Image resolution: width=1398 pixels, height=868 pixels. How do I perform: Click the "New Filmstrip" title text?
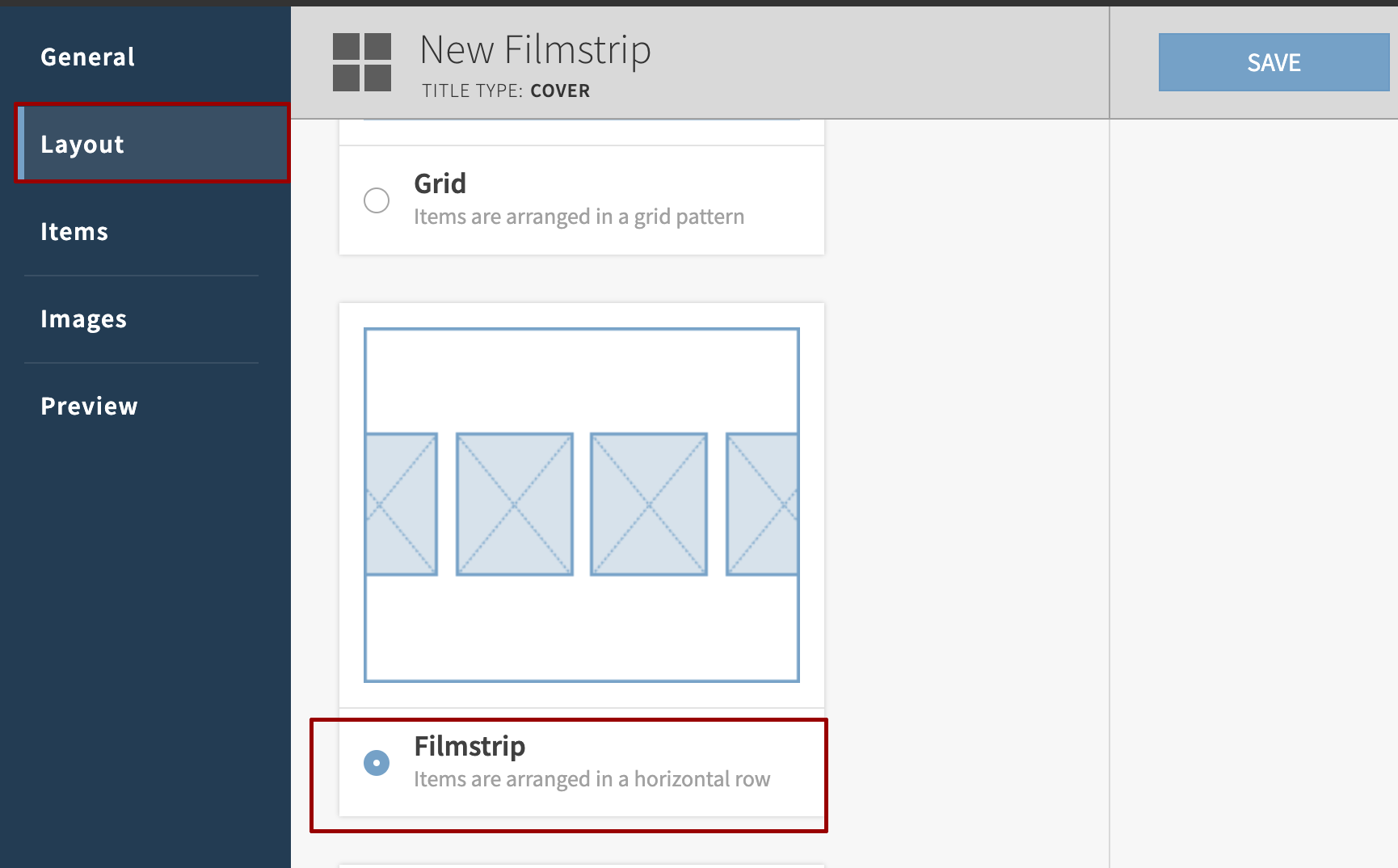[535, 50]
